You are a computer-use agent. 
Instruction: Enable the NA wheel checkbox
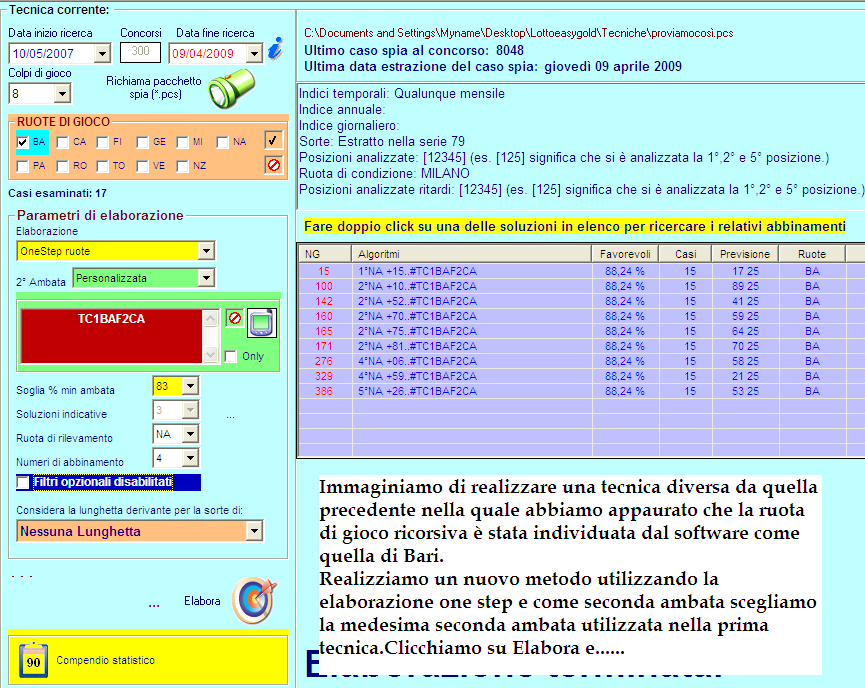[x=222, y=142]
